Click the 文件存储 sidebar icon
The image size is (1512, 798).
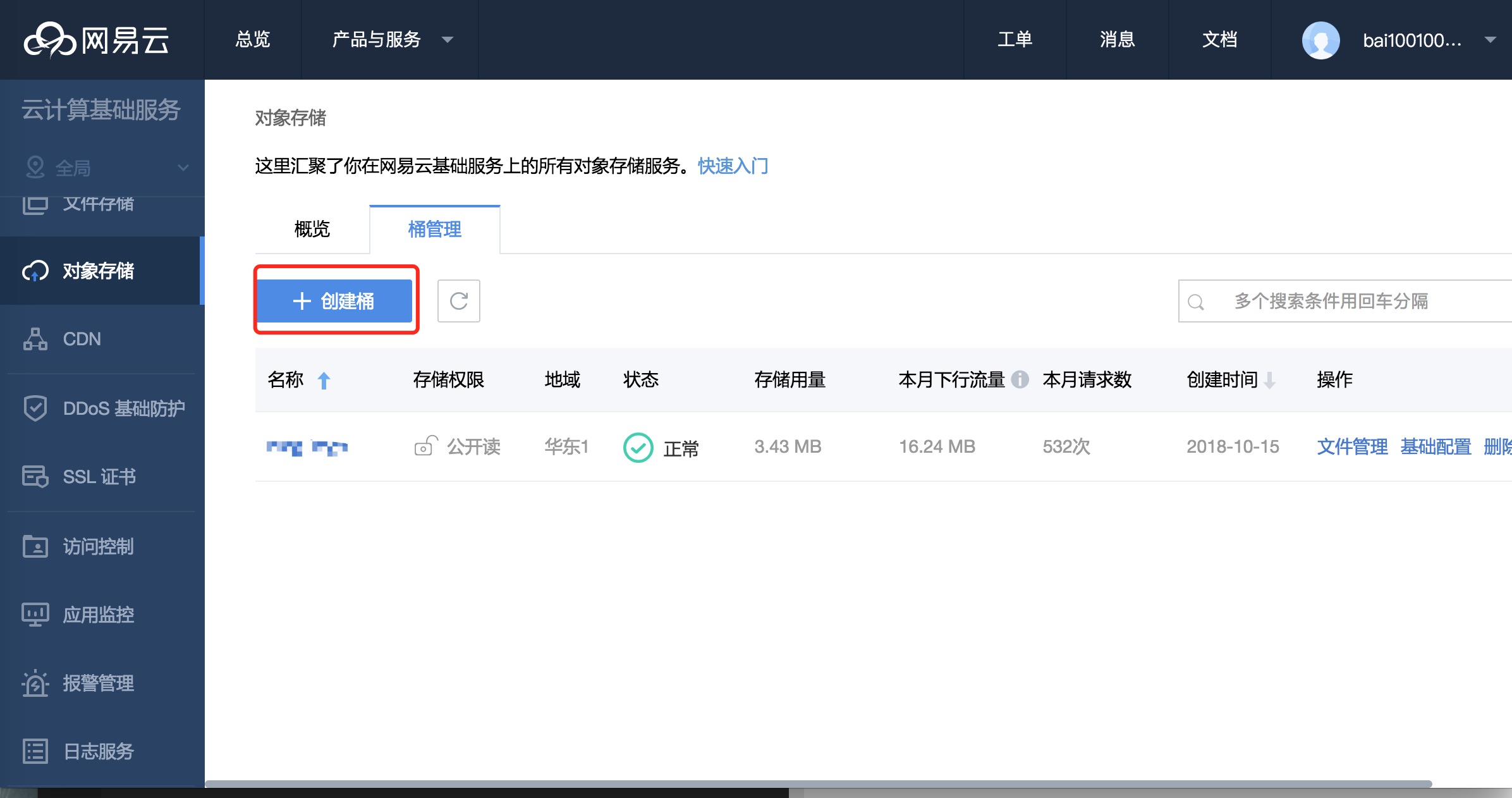(35, 205)
